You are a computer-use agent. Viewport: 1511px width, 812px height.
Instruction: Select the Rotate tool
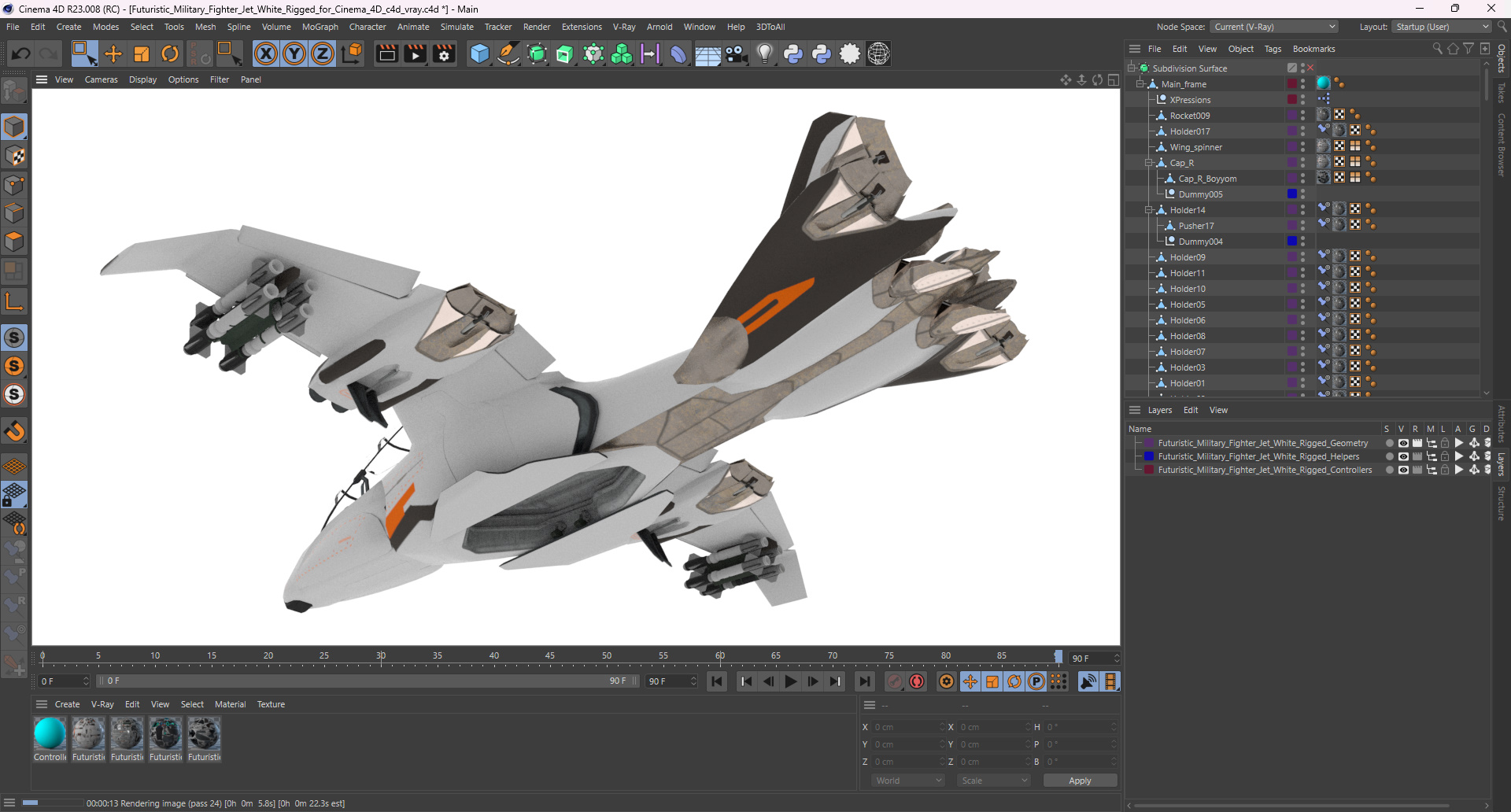170,54
